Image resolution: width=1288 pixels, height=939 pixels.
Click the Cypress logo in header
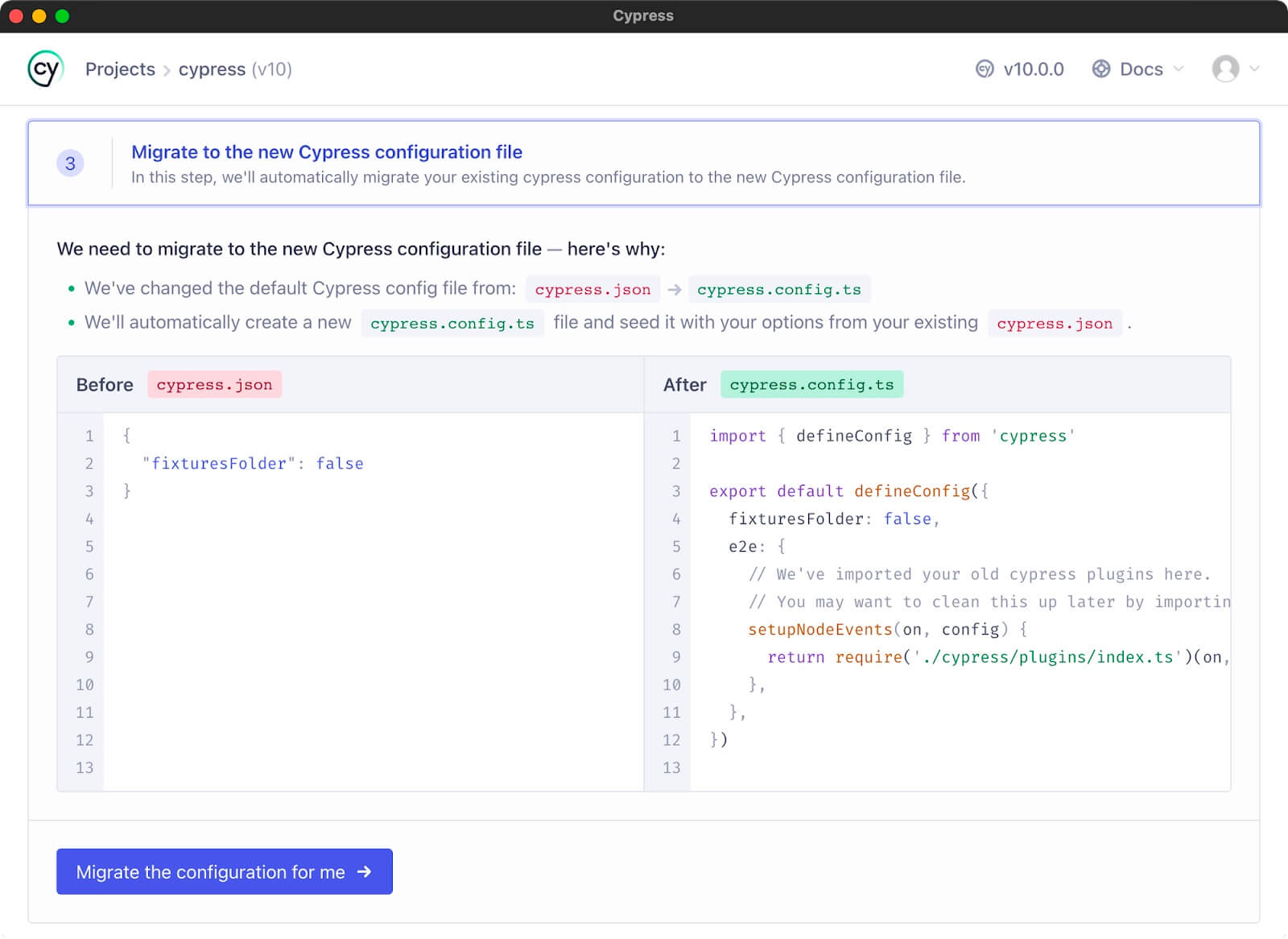point(45,69)
